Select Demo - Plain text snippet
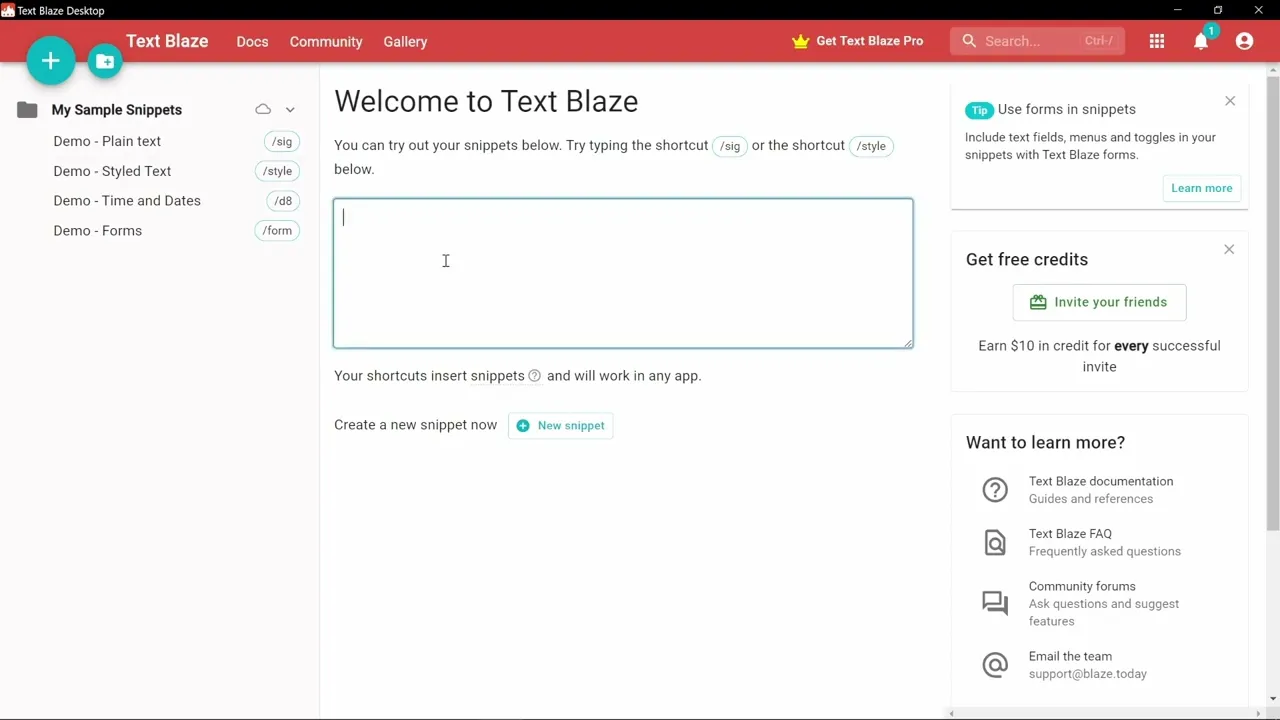Image resolution: width=1280 pixels, height=720 pixels. pos(107,141)
